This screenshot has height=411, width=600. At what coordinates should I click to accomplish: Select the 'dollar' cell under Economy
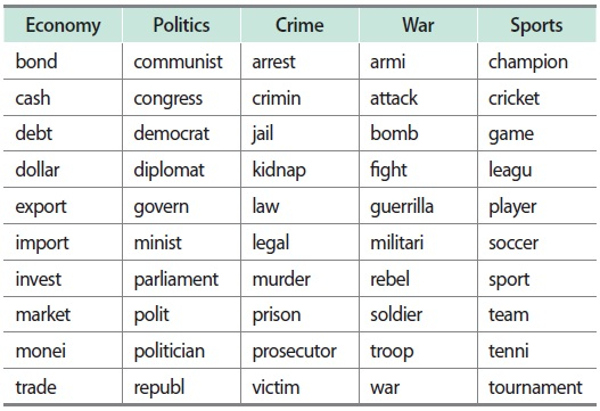(x=38, y=170)
